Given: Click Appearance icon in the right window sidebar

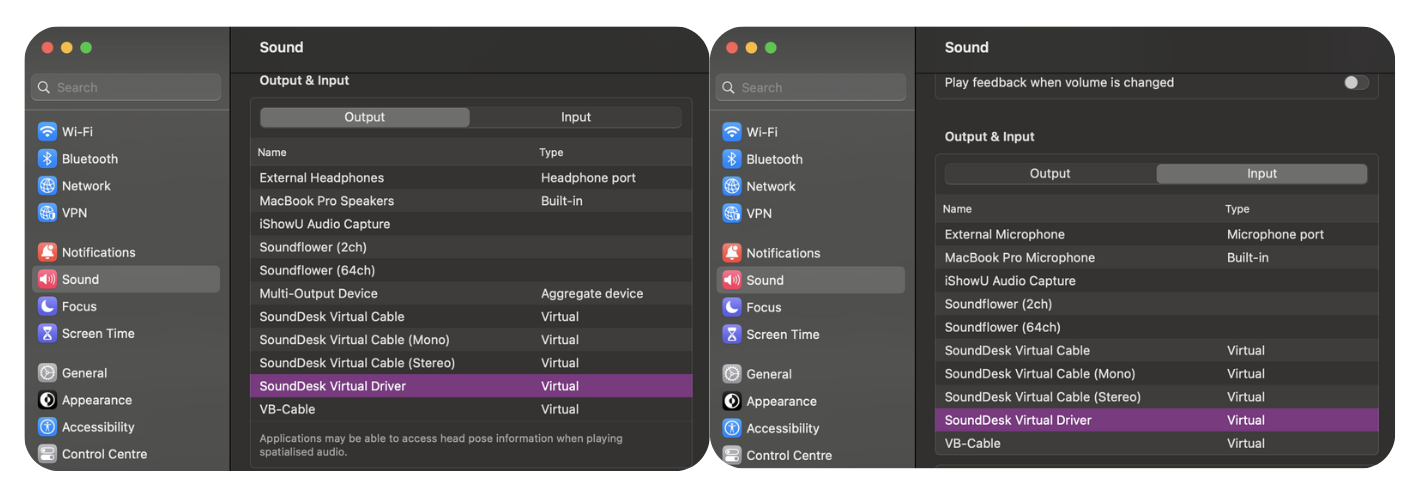Looking at the screenshot, I should (x=732, y=401).
